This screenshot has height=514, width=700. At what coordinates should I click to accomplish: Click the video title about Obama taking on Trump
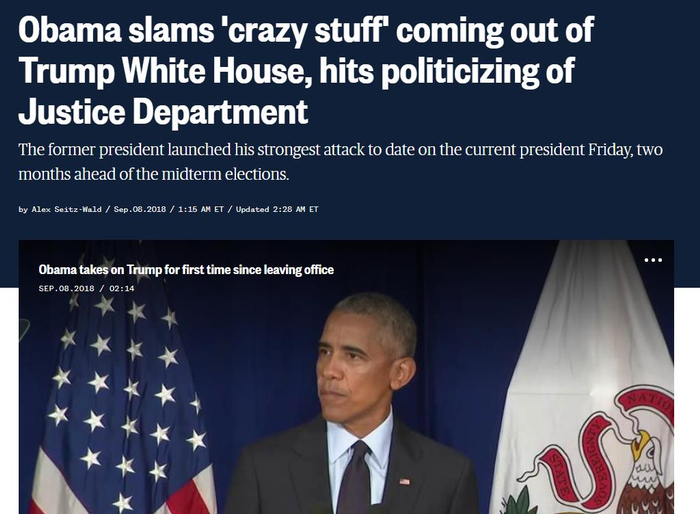(x=186, y=270)
